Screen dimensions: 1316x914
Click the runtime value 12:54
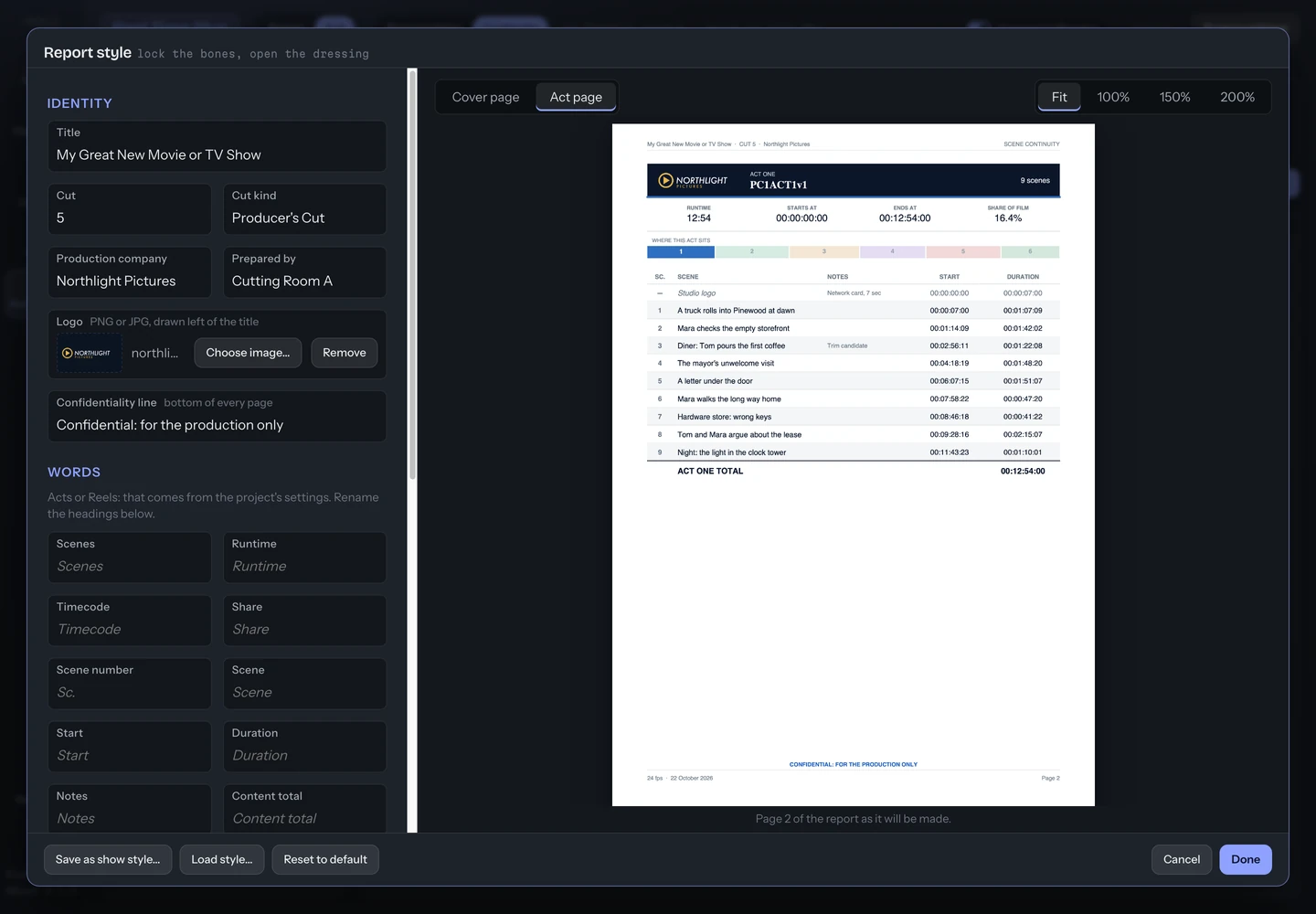[699, 218]
